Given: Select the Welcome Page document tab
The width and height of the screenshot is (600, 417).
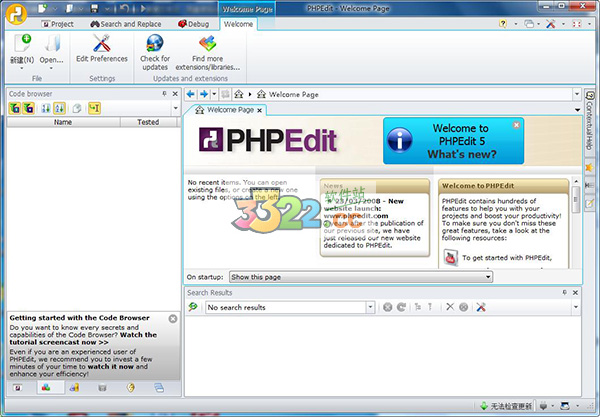Looking at the screenshot, I should pyautogui.click(x=225, y=110).
